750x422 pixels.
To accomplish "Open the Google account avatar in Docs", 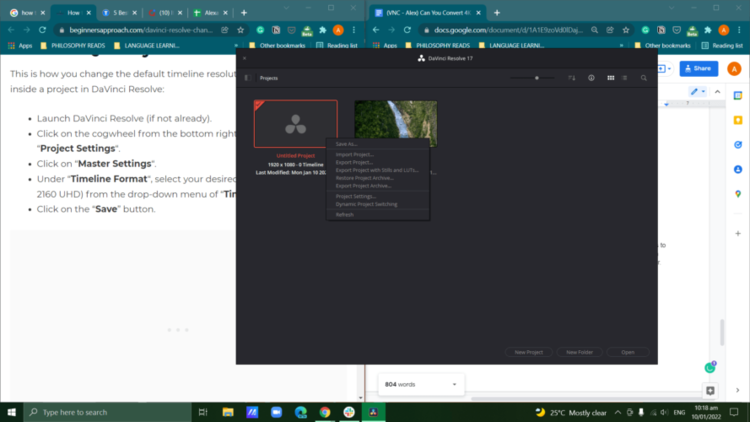I will point(734,68).
